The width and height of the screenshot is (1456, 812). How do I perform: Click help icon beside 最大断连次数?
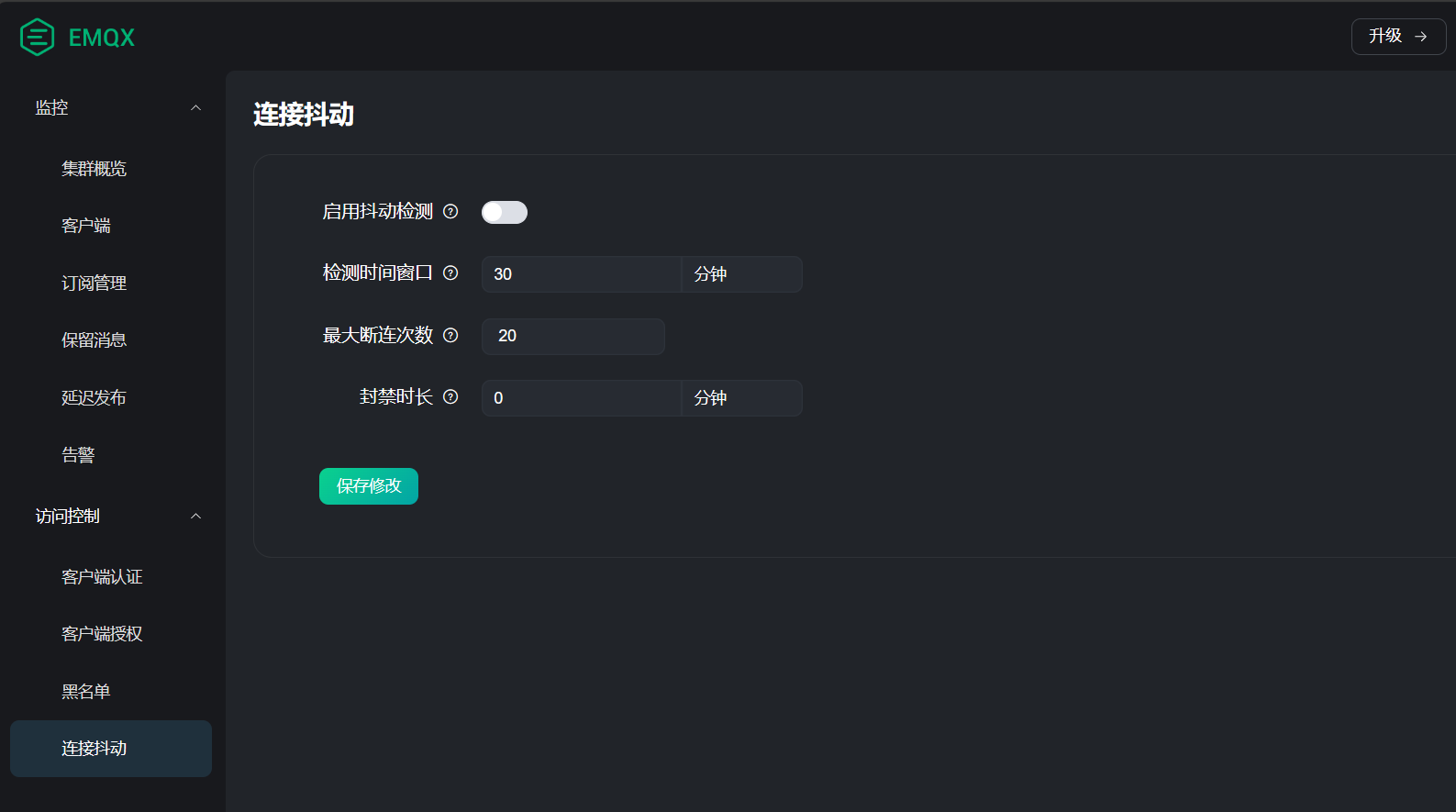(x=450, y=336)
